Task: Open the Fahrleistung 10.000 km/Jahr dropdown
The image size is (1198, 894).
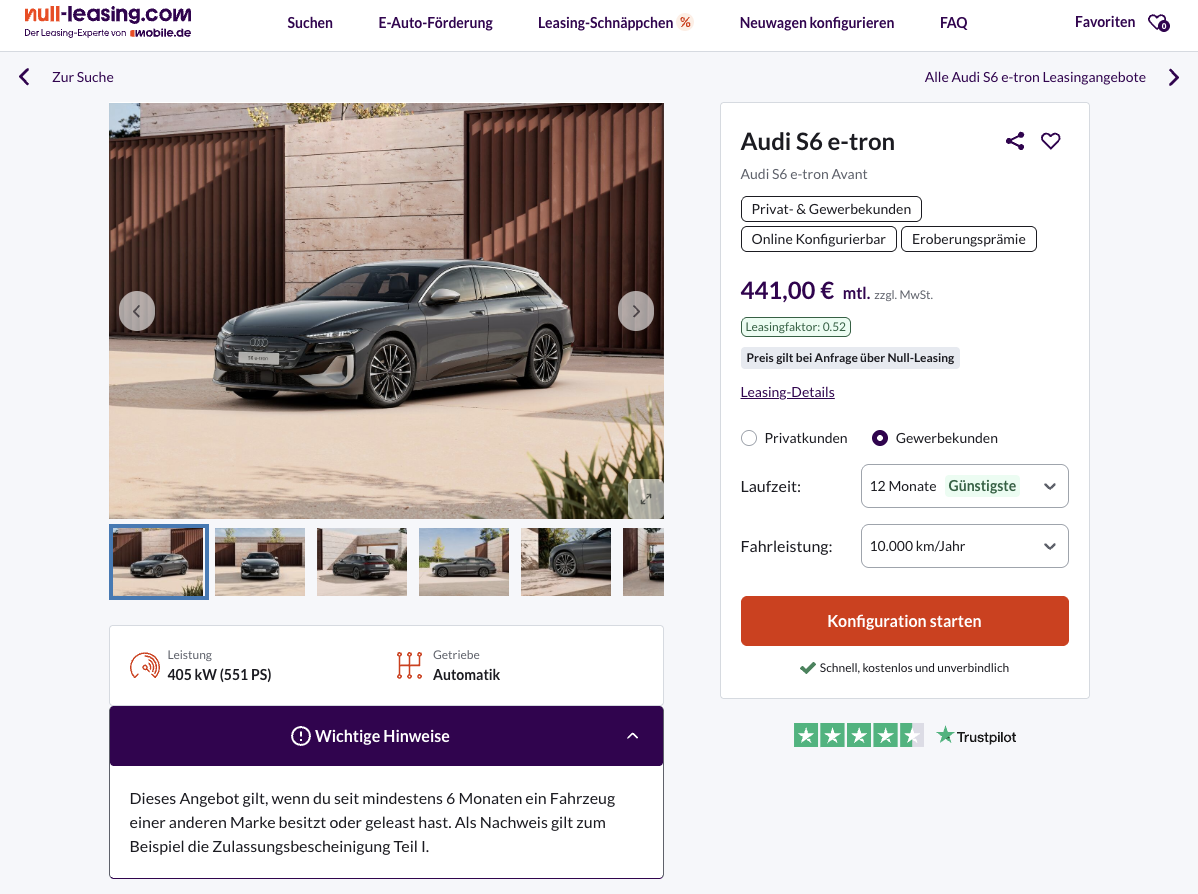Action: tap(964, 546)
